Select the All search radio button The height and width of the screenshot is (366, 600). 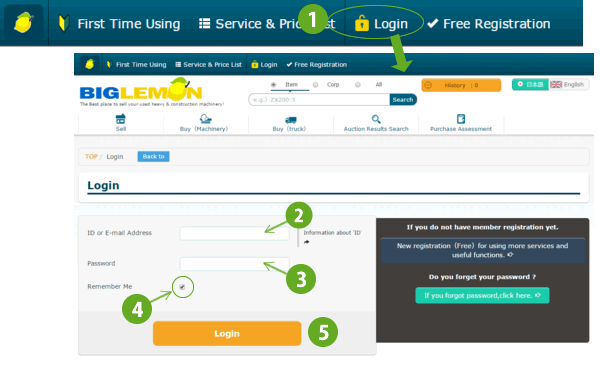(357, 85)
